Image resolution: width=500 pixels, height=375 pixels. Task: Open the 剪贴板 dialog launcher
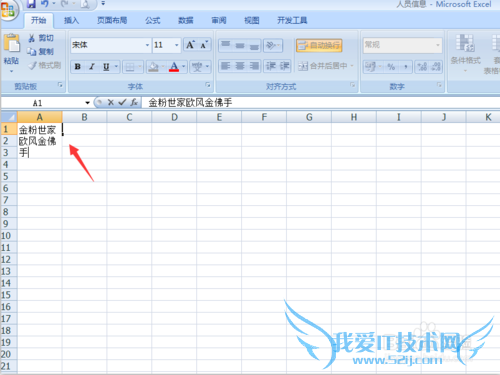60,85
